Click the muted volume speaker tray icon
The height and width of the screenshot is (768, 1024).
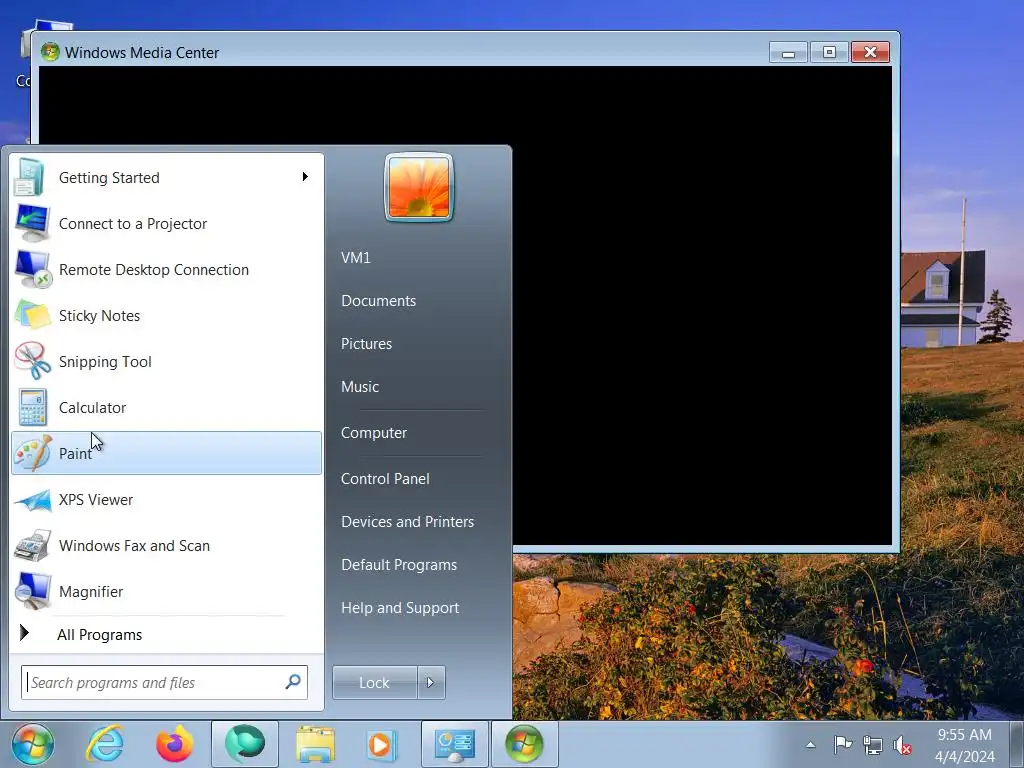pos(903,744)
